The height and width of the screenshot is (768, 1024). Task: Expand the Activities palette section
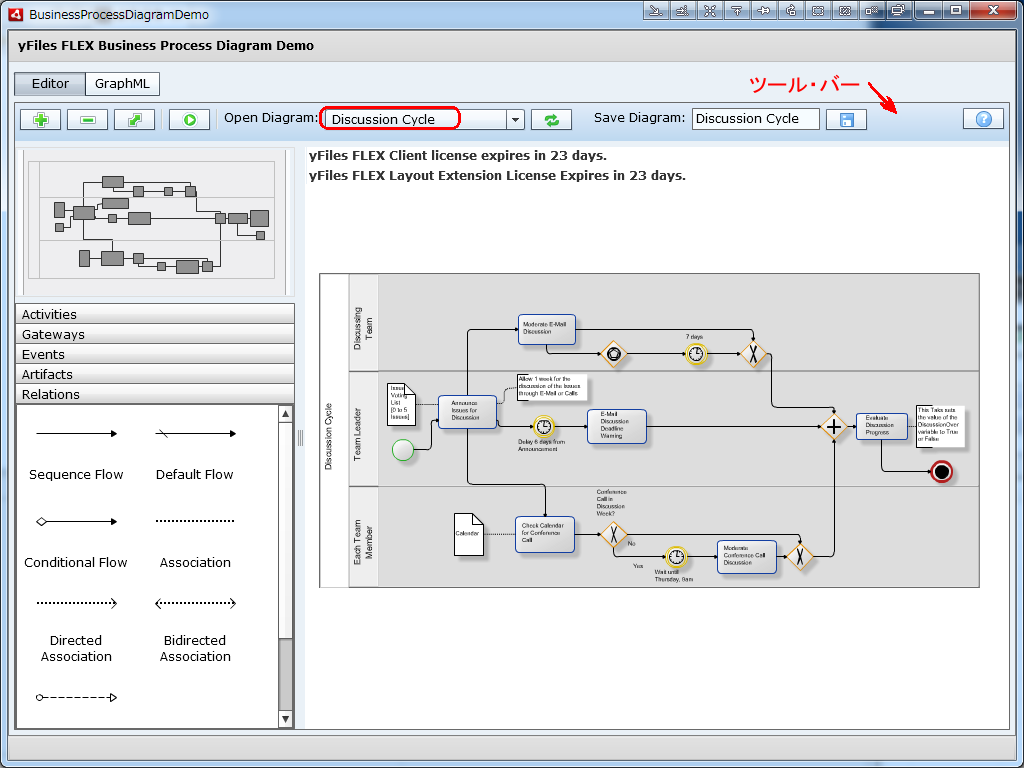click(155, 314)
